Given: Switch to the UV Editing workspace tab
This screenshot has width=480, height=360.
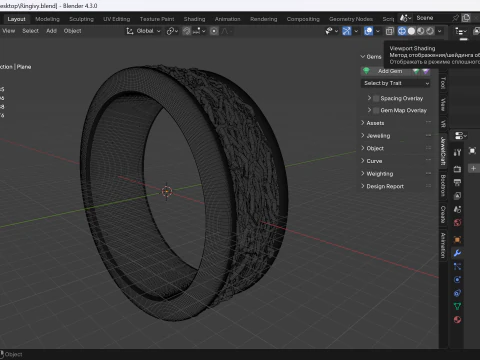Looking at the screenshot, I should click(x=116, y=19).
